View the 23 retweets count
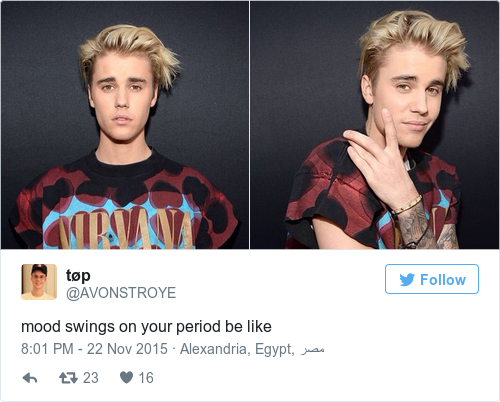This screenshot has width=500, height=402. 91,378
